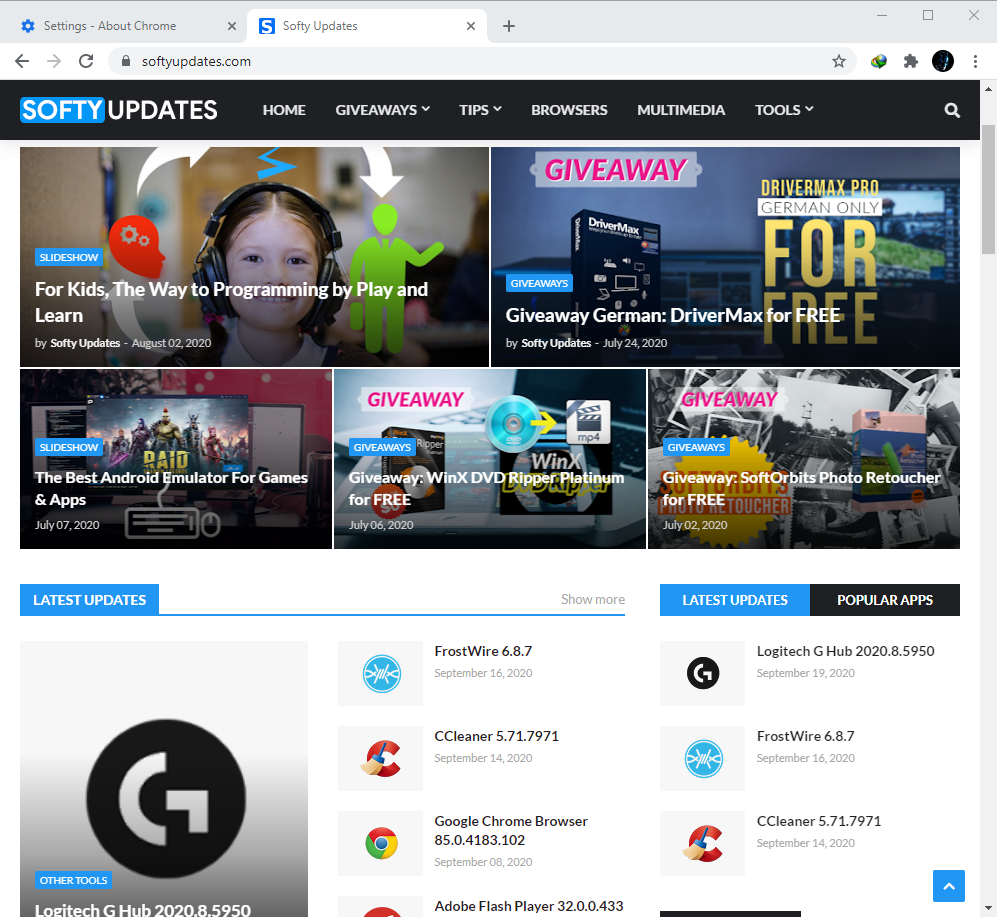Click the CCleaner icon in the sidebar

click(x=703, y=843)
